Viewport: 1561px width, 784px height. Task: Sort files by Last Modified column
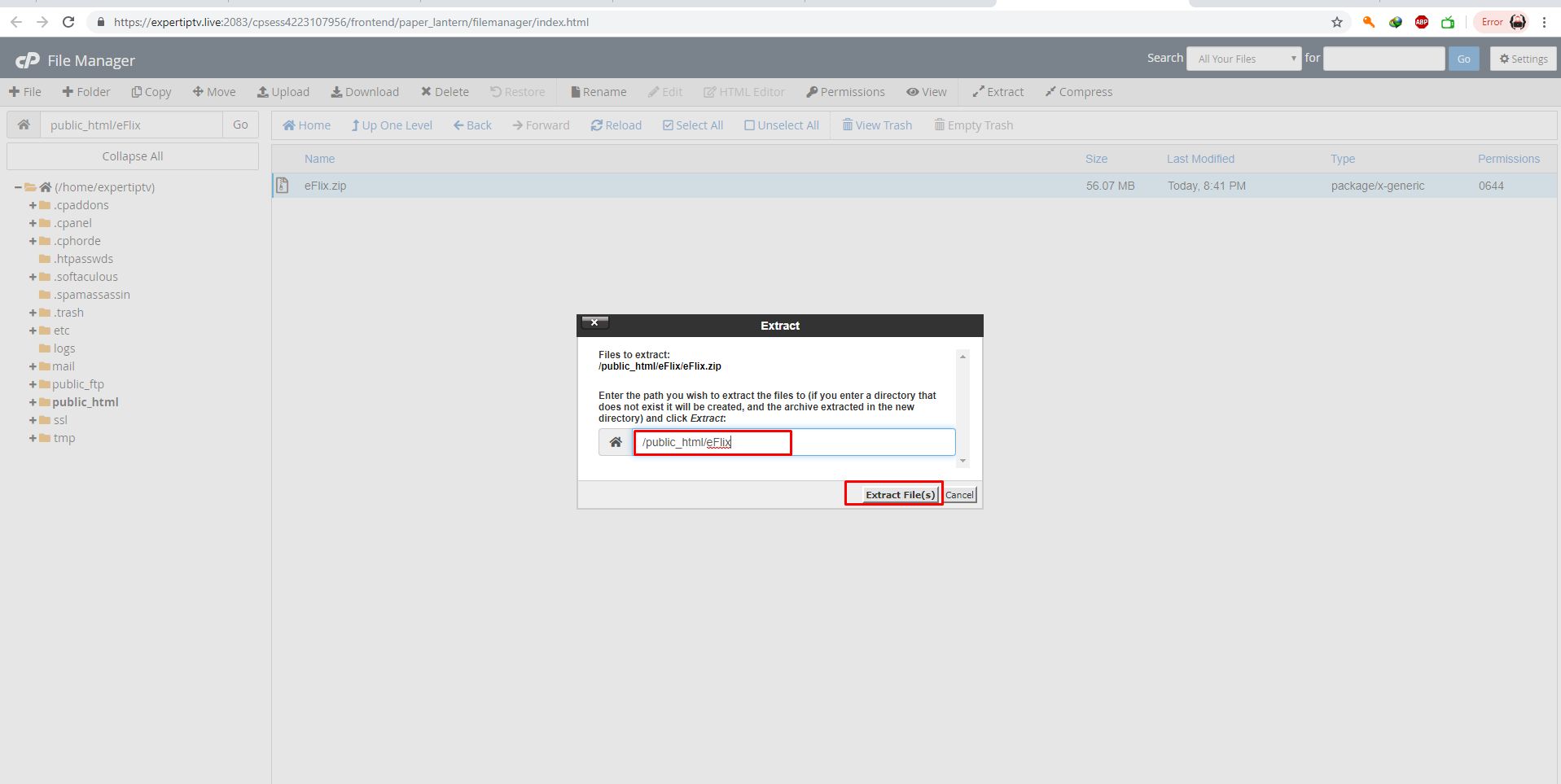[1200, 159]
